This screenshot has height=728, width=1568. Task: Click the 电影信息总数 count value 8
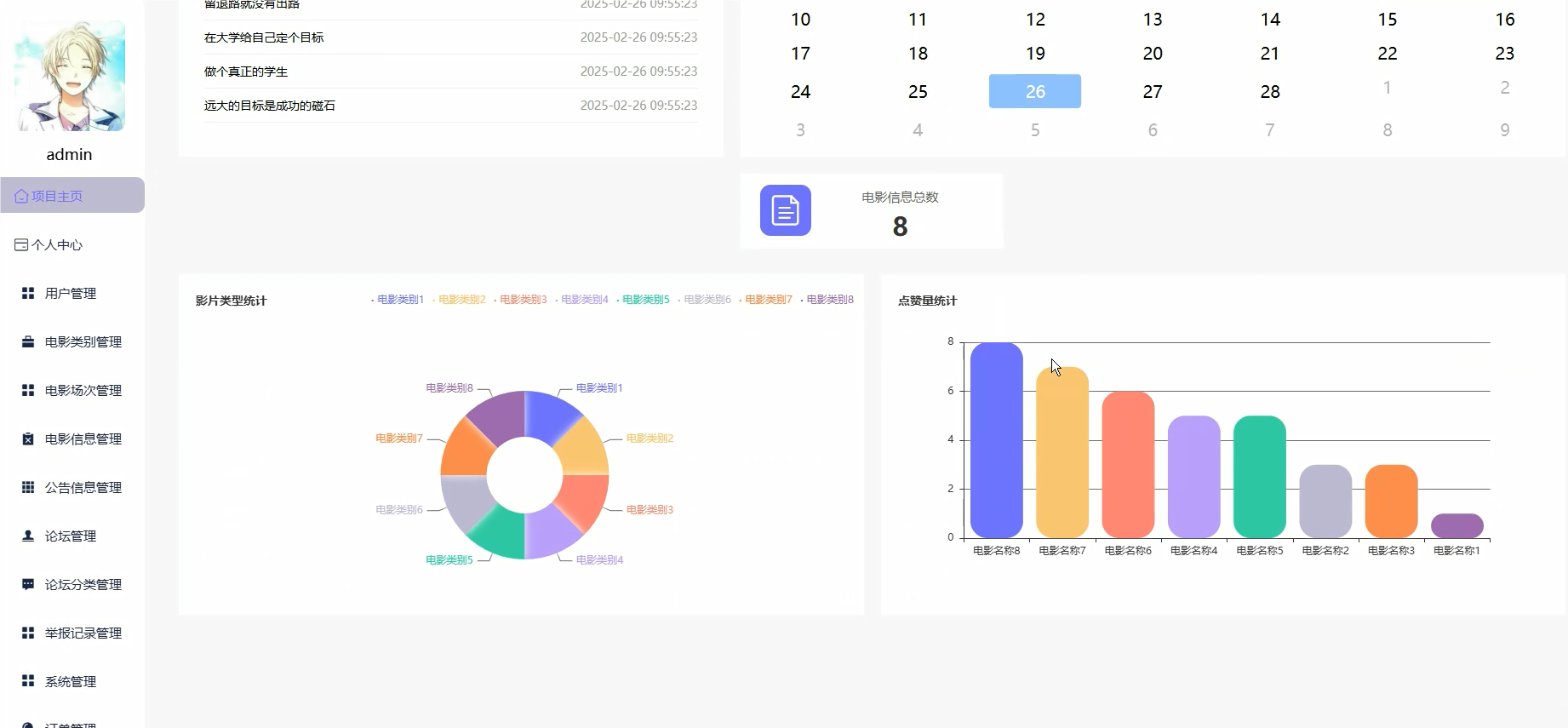tap(900, 226)
